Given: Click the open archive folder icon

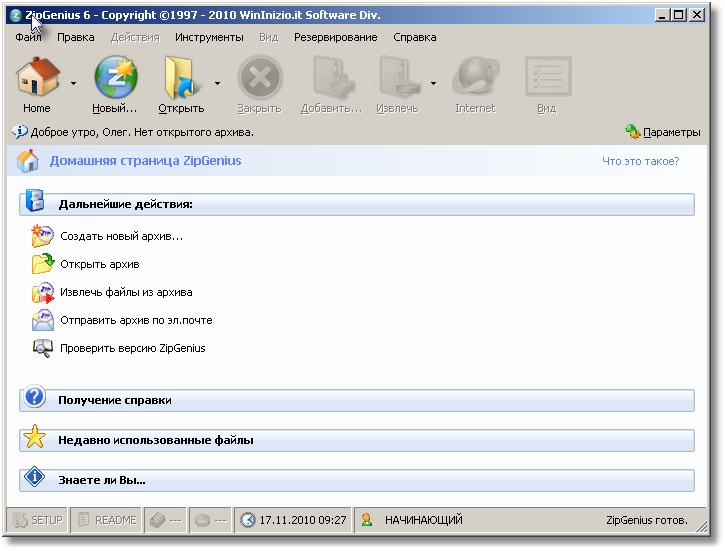Looking at the screenshot, I should coord(43,263).
